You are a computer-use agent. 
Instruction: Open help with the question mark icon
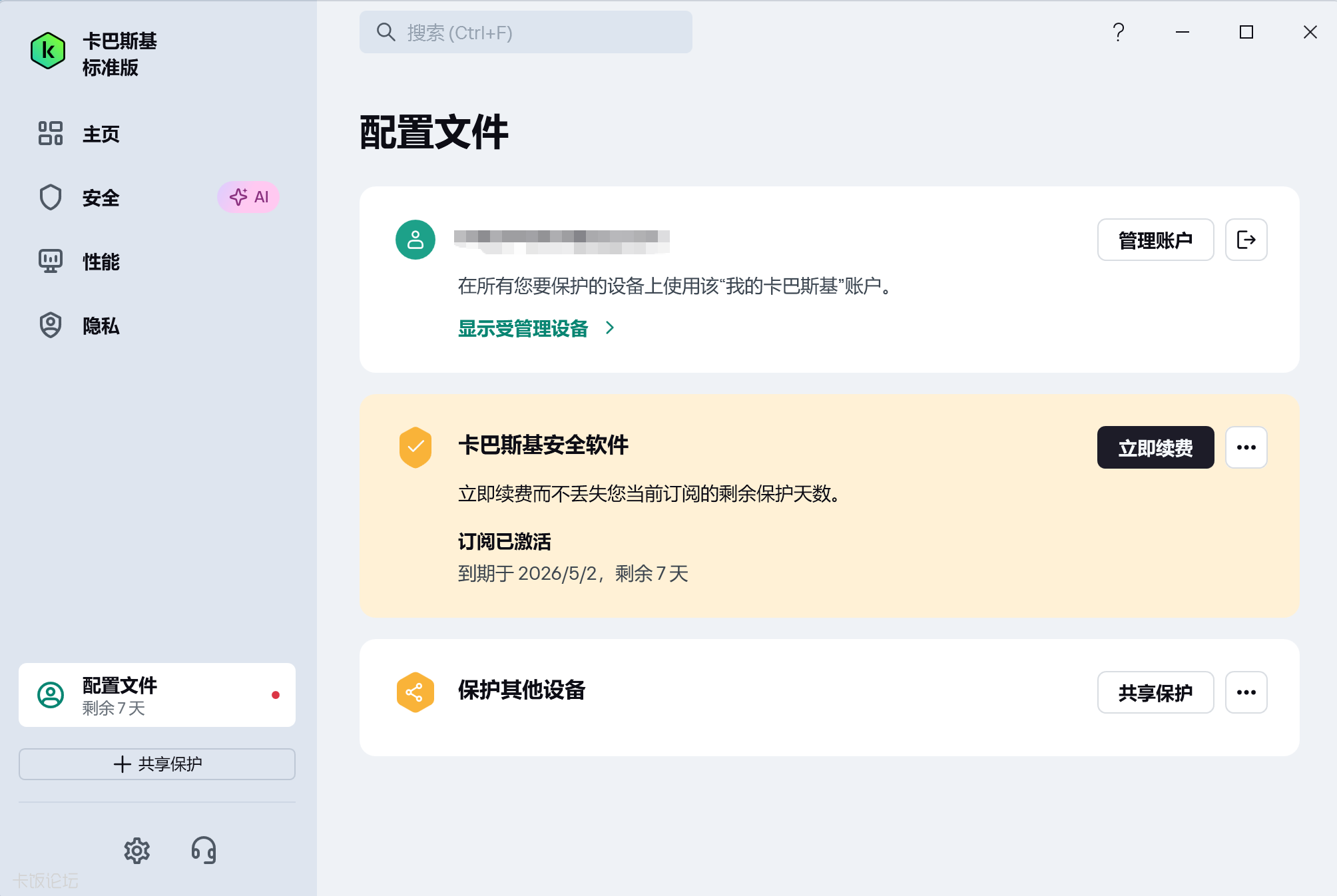coord(1119,32)
